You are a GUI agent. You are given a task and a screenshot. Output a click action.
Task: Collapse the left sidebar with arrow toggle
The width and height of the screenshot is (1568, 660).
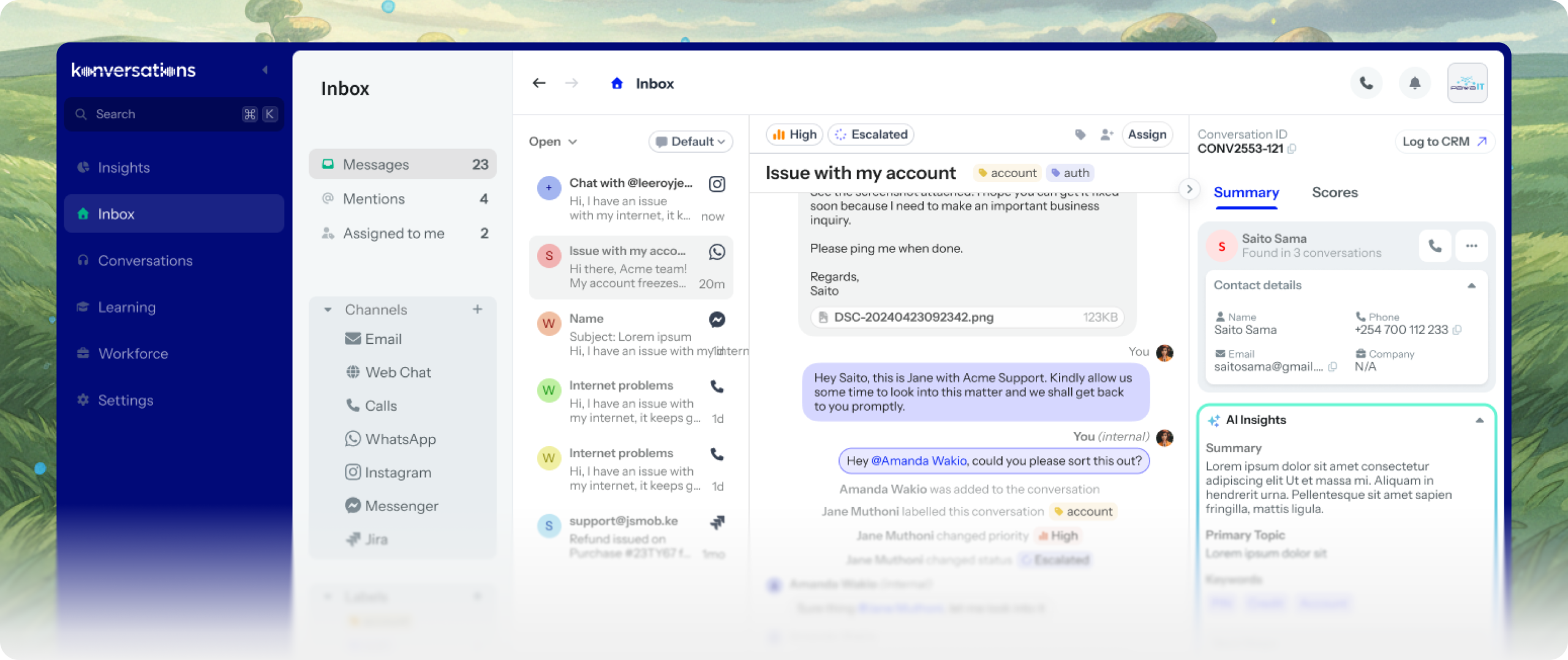tap(265, 70)
